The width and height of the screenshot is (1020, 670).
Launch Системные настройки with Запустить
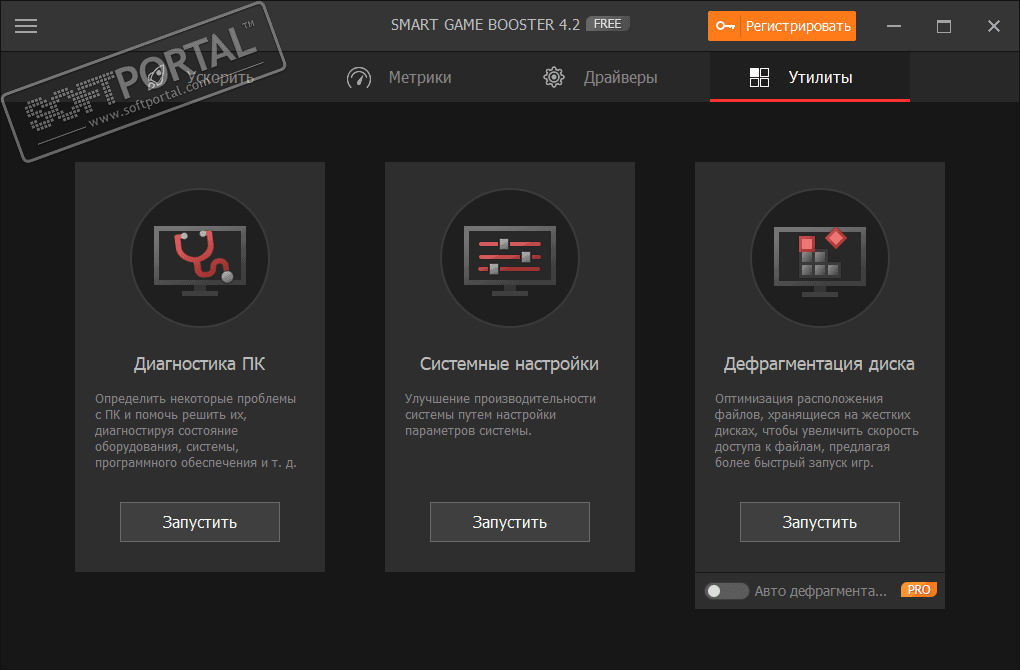pos(510,522)
